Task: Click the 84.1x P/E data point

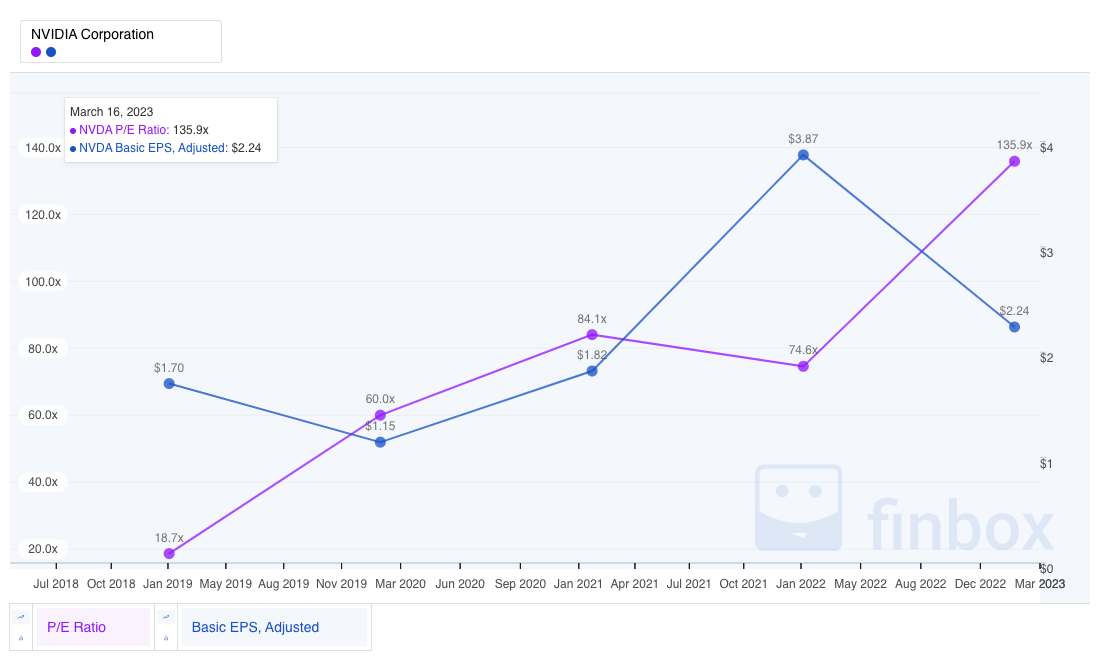Action: click(592, 335)
